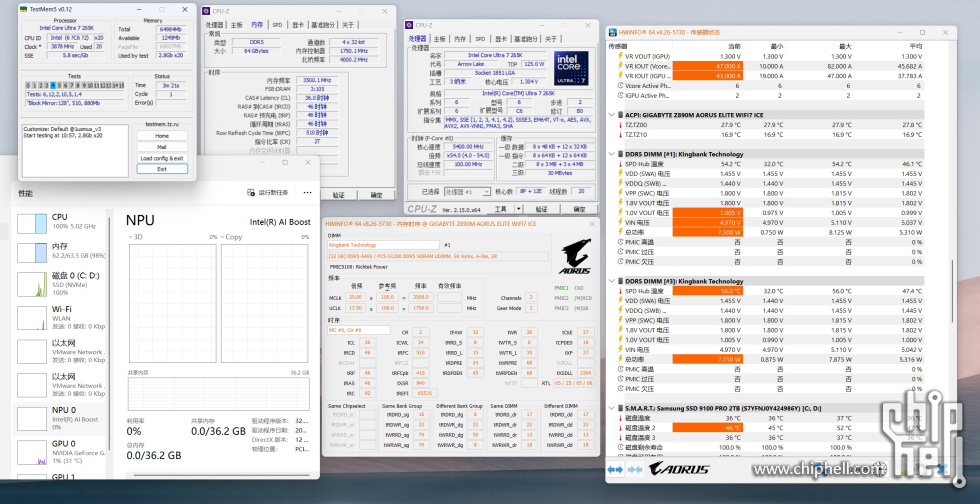
Task: Click the testmem.tz.ru label in TestMem5
Action: pyautogui.click(x=162, y=124)
